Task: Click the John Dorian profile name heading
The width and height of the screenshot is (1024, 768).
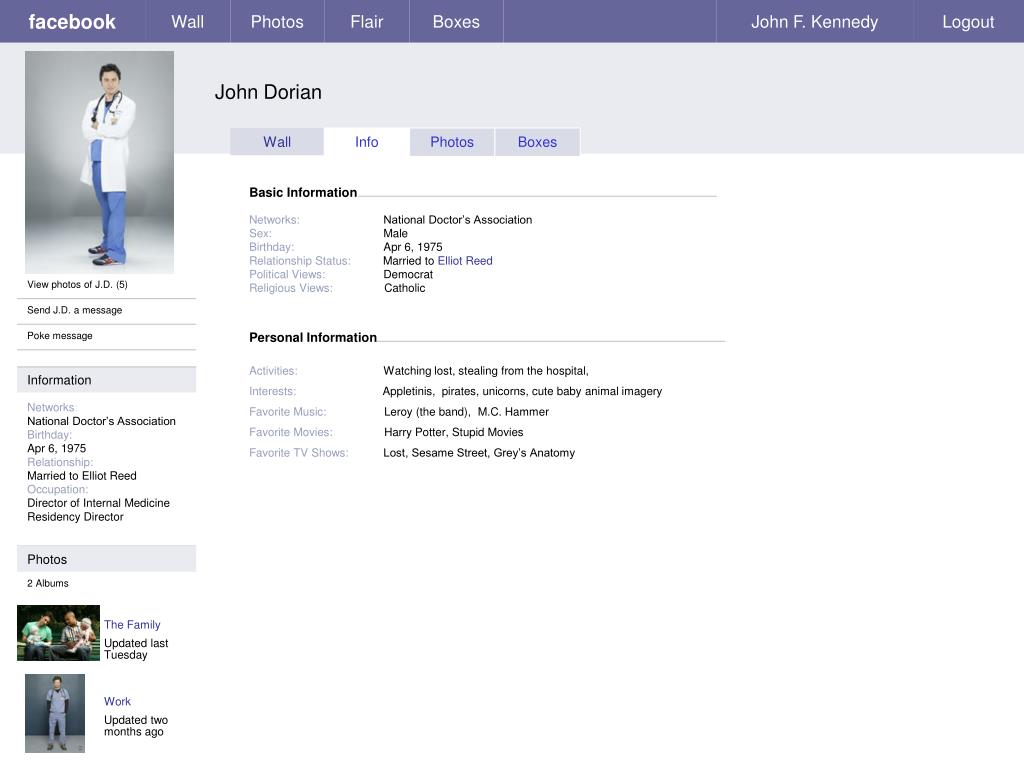Action: (268, 92)
